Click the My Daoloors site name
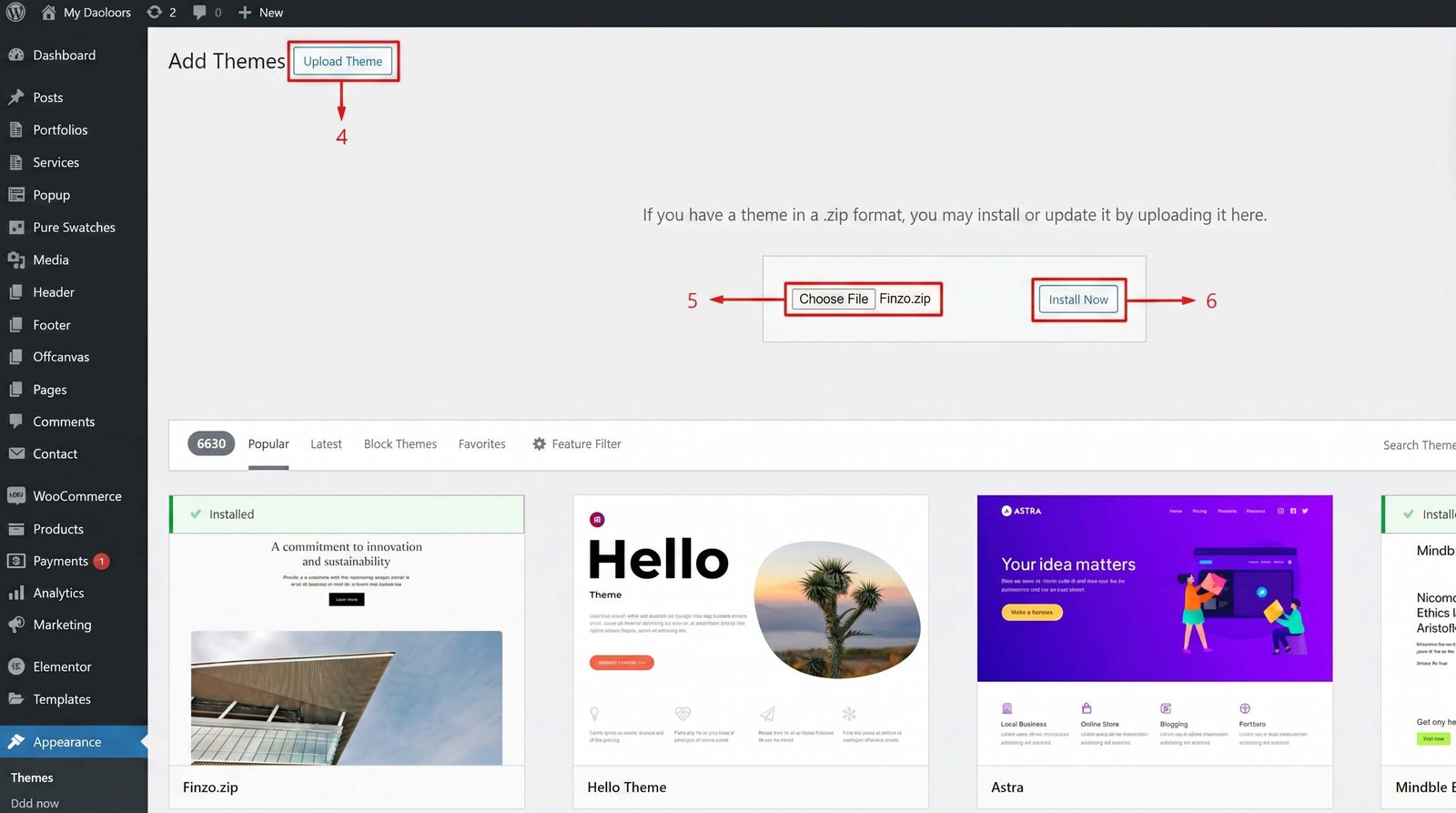Viewport: 1456px width, 813px height. 97,13
